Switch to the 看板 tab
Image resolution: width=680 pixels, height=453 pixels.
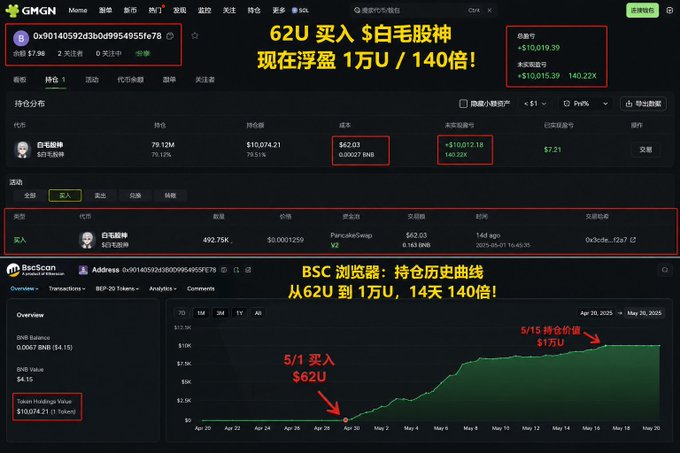(20, 80)
